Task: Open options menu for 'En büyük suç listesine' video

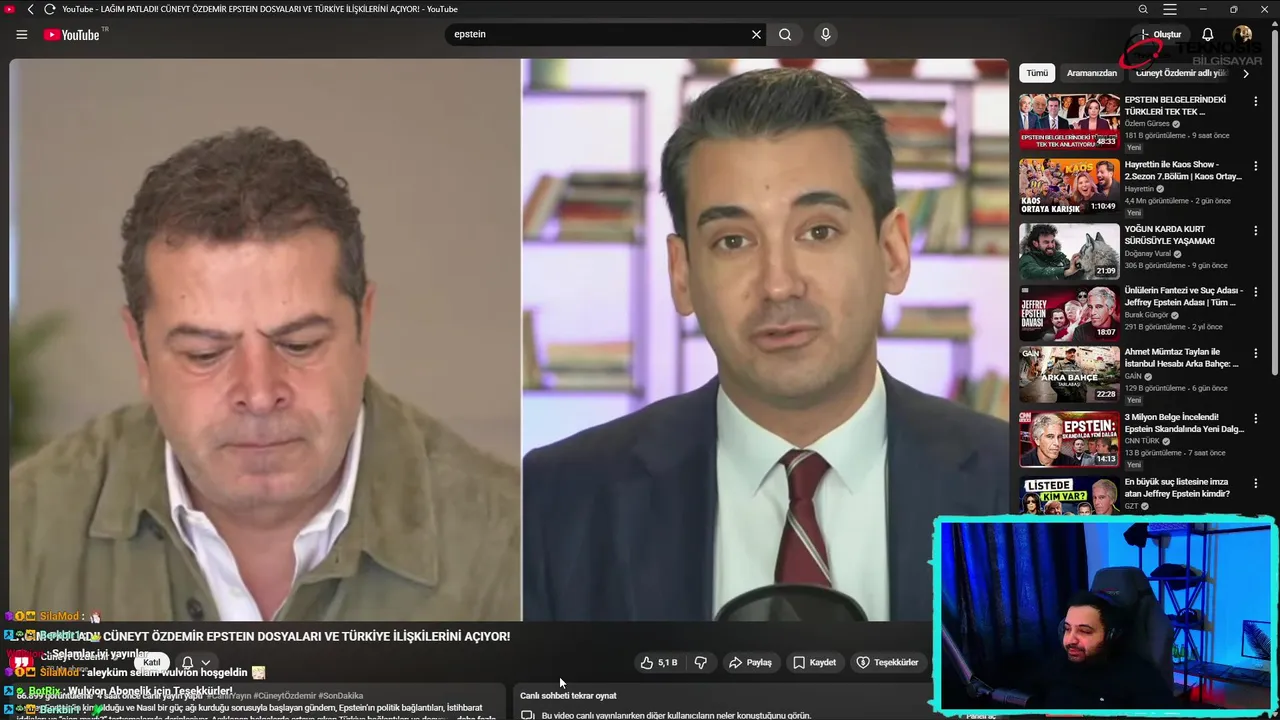Action: (x=1256, y=483)
